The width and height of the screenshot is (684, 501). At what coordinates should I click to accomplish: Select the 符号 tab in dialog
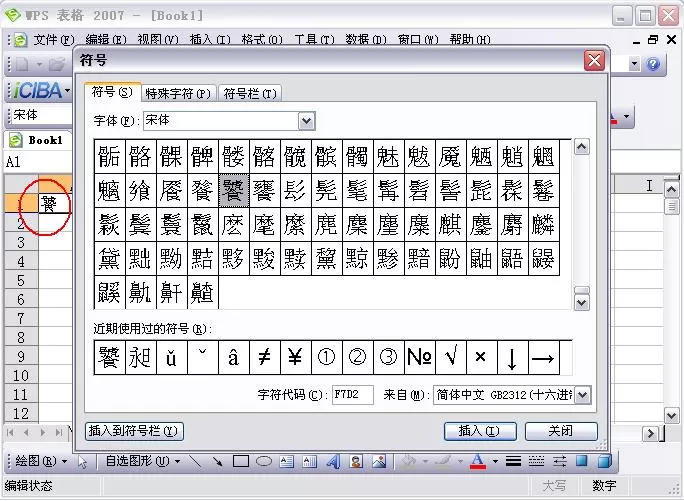tap(113, 92)
